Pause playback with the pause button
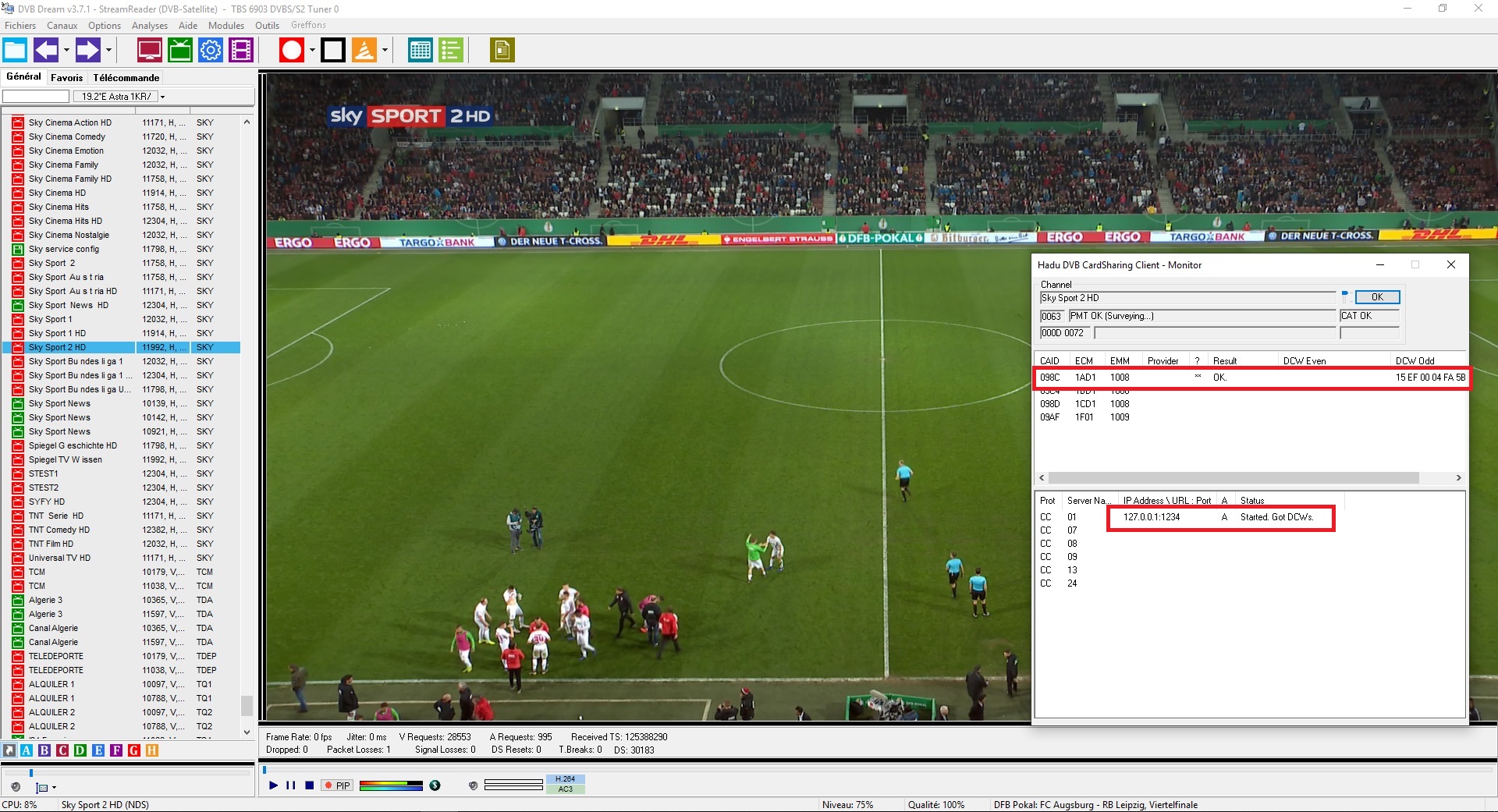 [291, 785]
